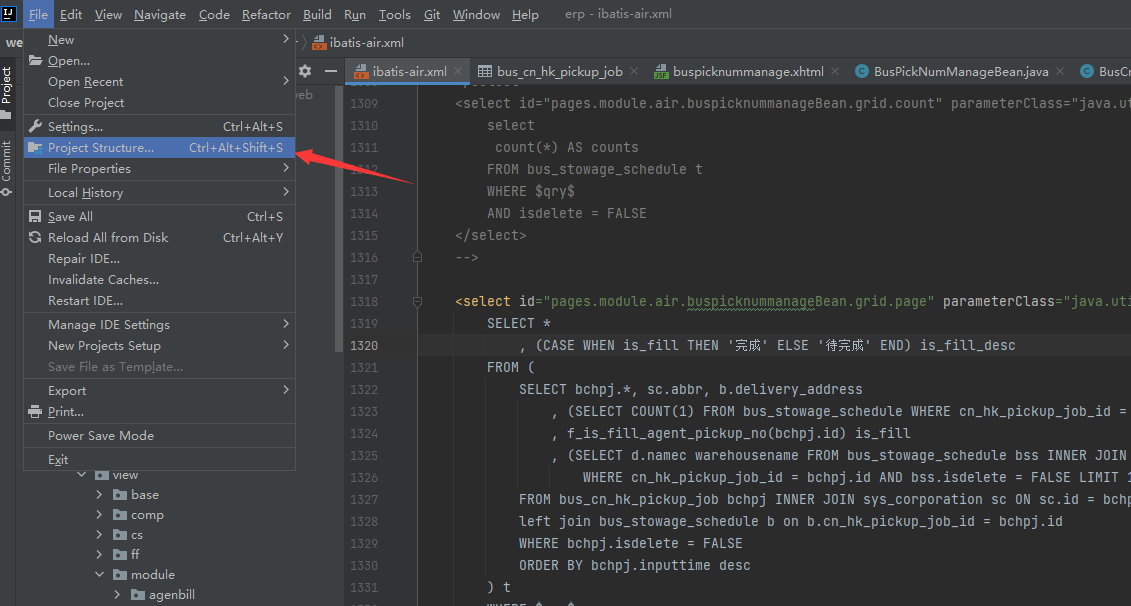Expand the Export submenu

(286, 390)
